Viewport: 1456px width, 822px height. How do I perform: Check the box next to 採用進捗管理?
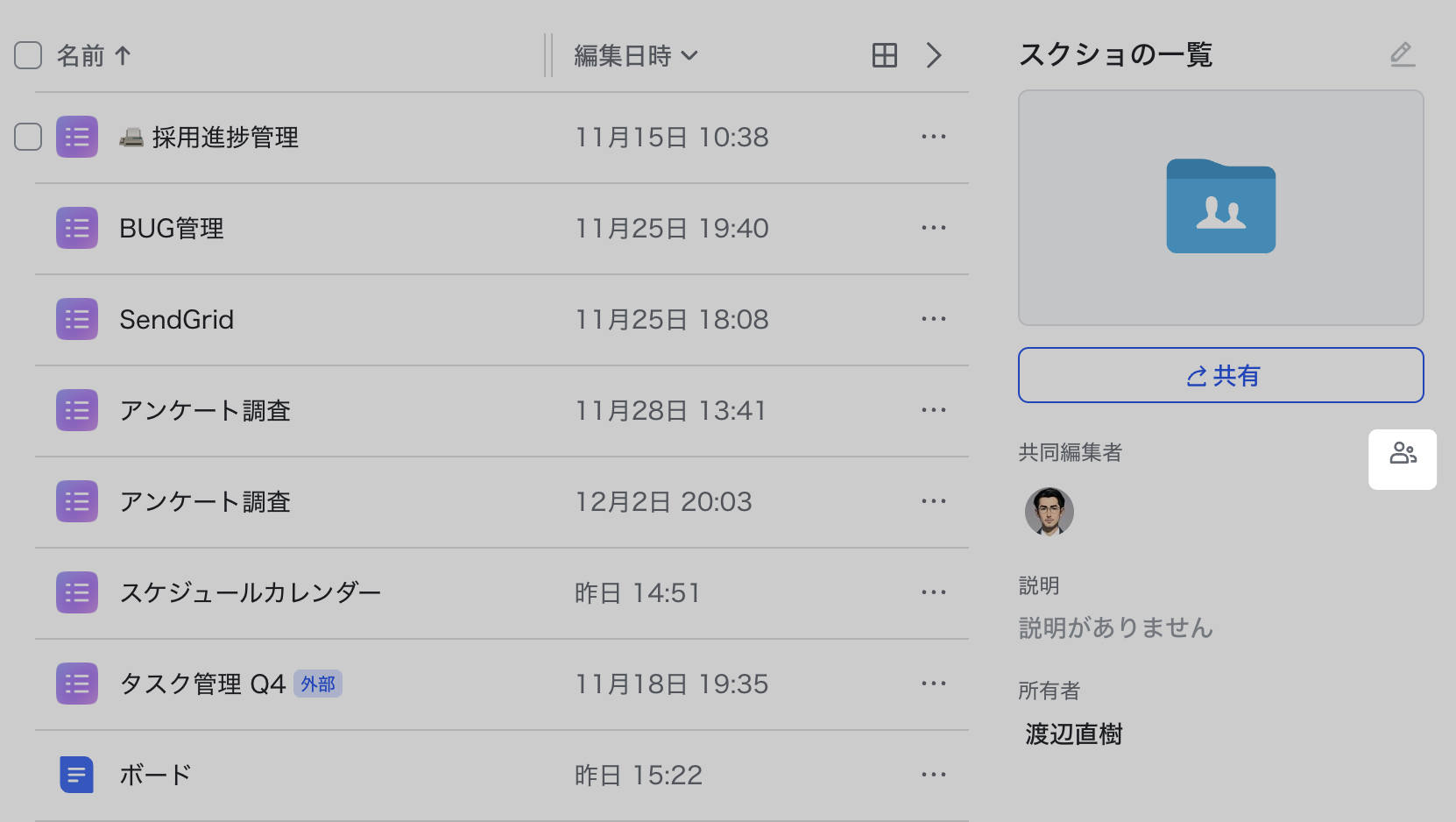pos(28,137)
